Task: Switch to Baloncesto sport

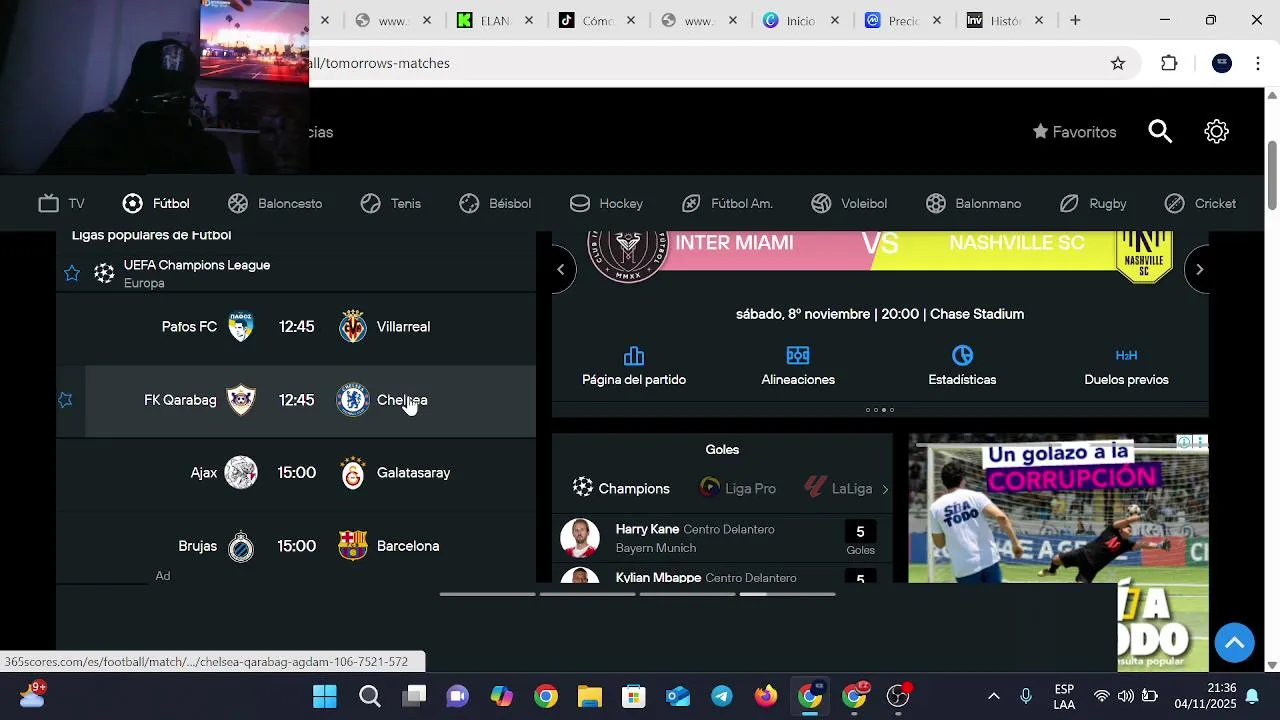Action: (x=275, y=204)
